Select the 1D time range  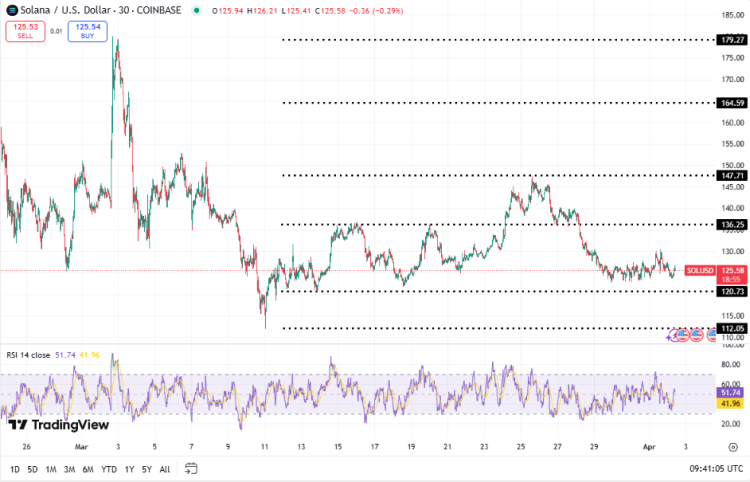(15, 468)
